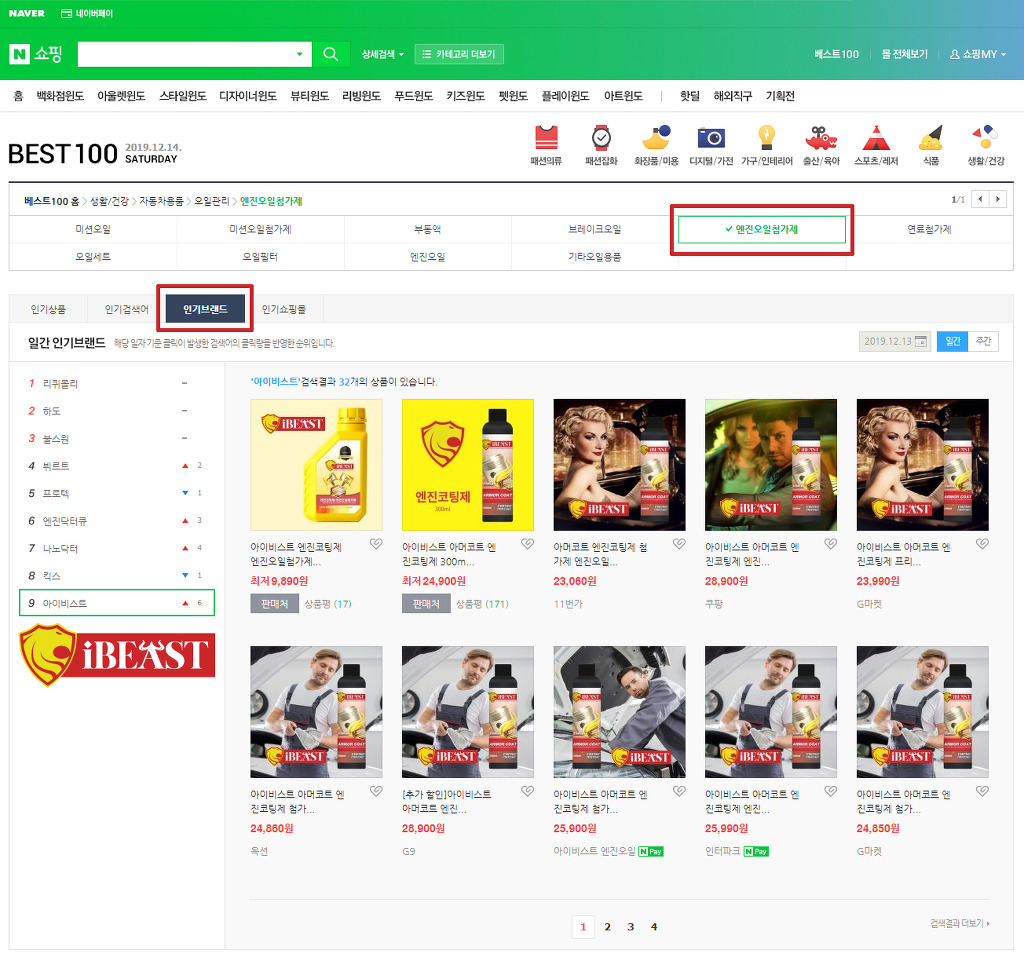Screen dimensions: 1024x961
Task: Switch to the 인기검색어 tab
Action: (127, 309)
